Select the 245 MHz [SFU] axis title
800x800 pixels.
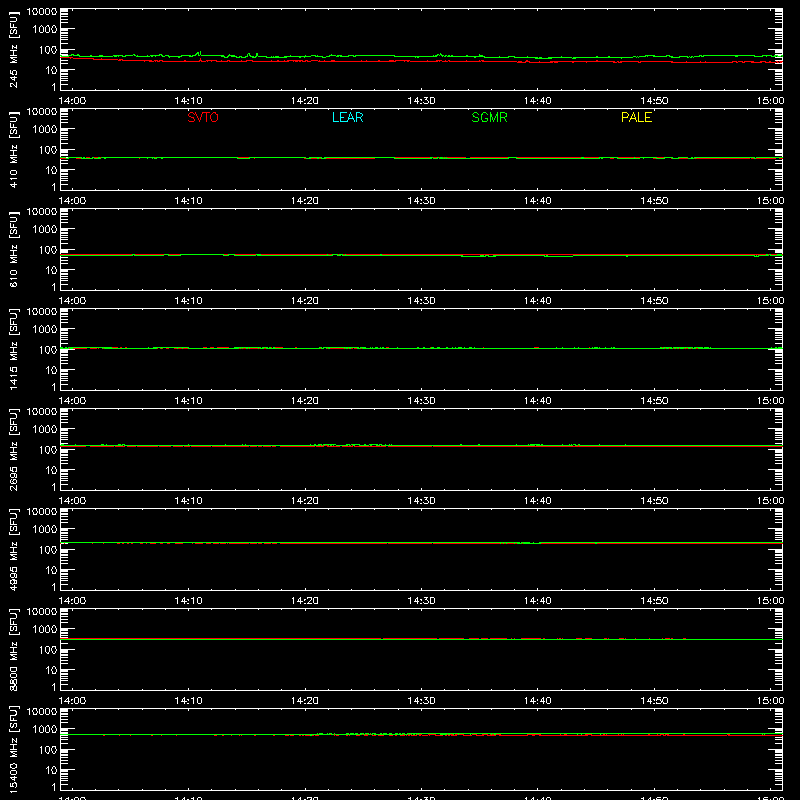14,49
